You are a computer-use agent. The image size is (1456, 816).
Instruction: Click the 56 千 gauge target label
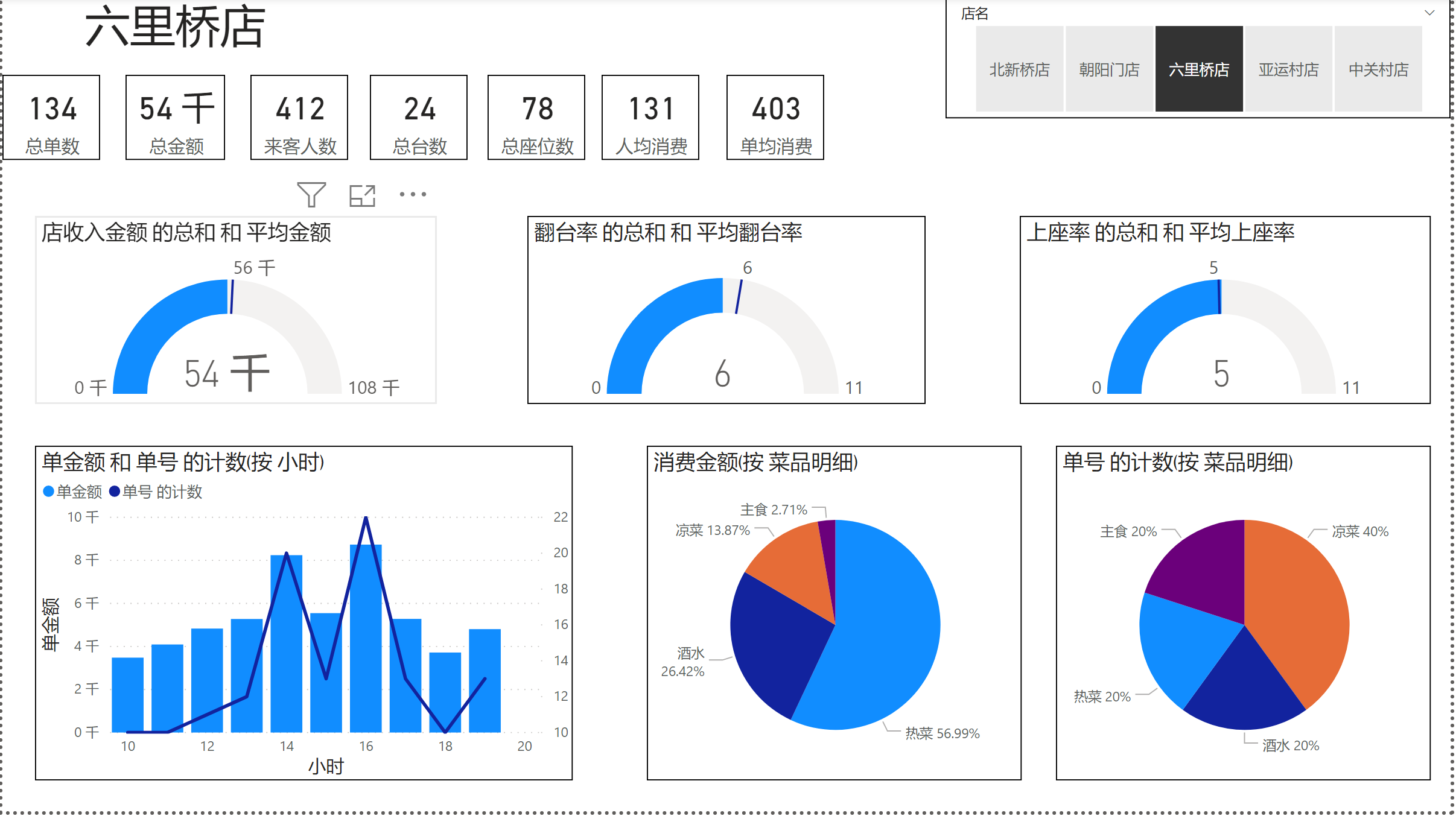pos(254,268)
